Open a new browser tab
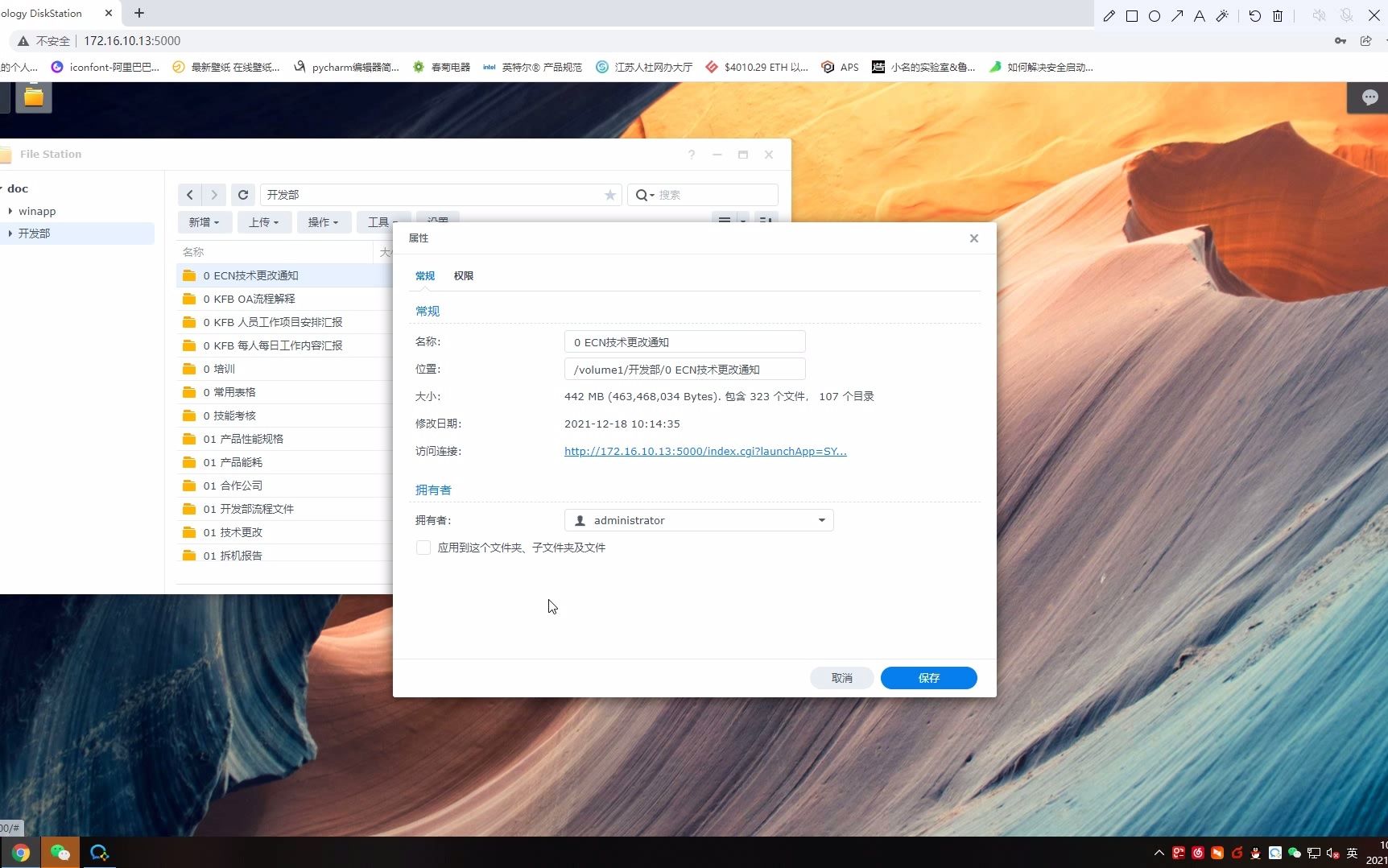This screenshot has width=1388, height=868. tap(139, 13)
